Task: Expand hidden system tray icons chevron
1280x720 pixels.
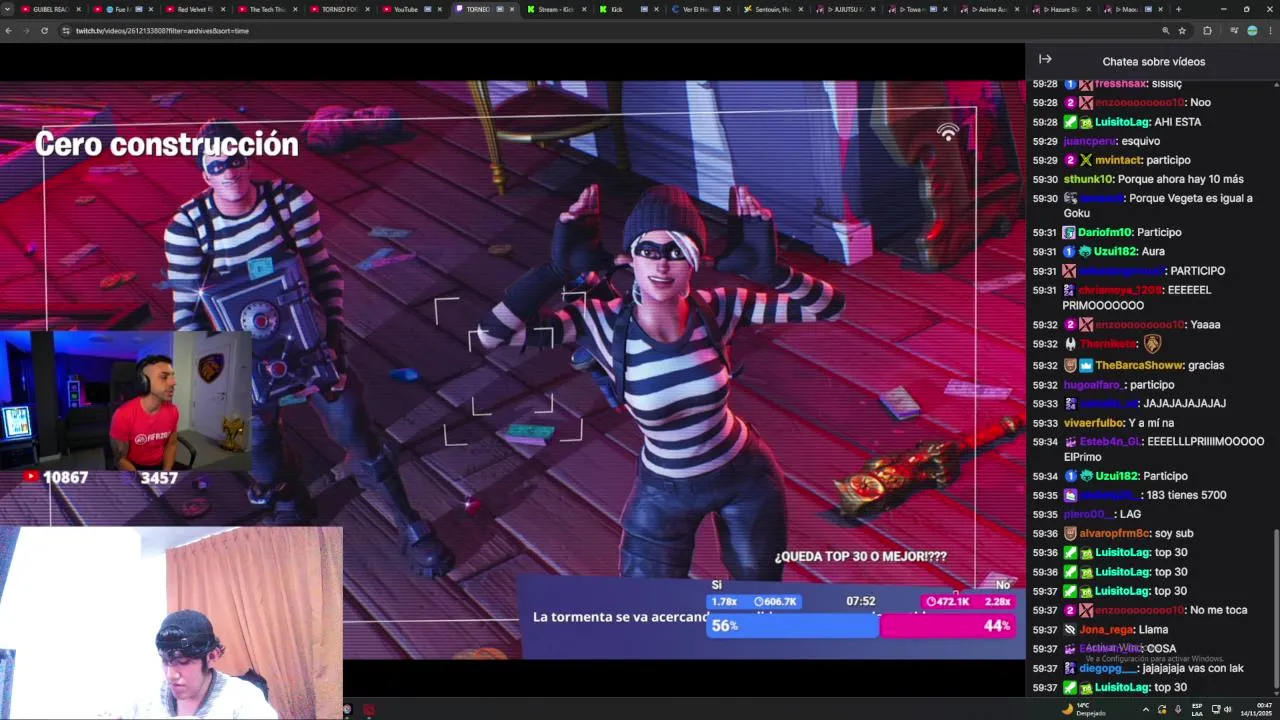Action: point(1146,709)
